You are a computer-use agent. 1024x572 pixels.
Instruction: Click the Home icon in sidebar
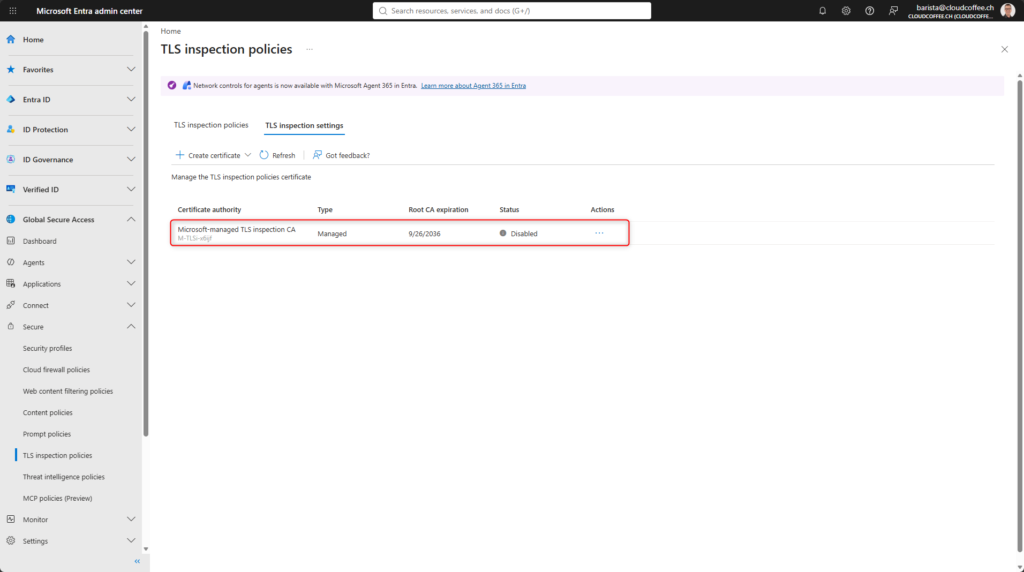click(x=10, y=39)
